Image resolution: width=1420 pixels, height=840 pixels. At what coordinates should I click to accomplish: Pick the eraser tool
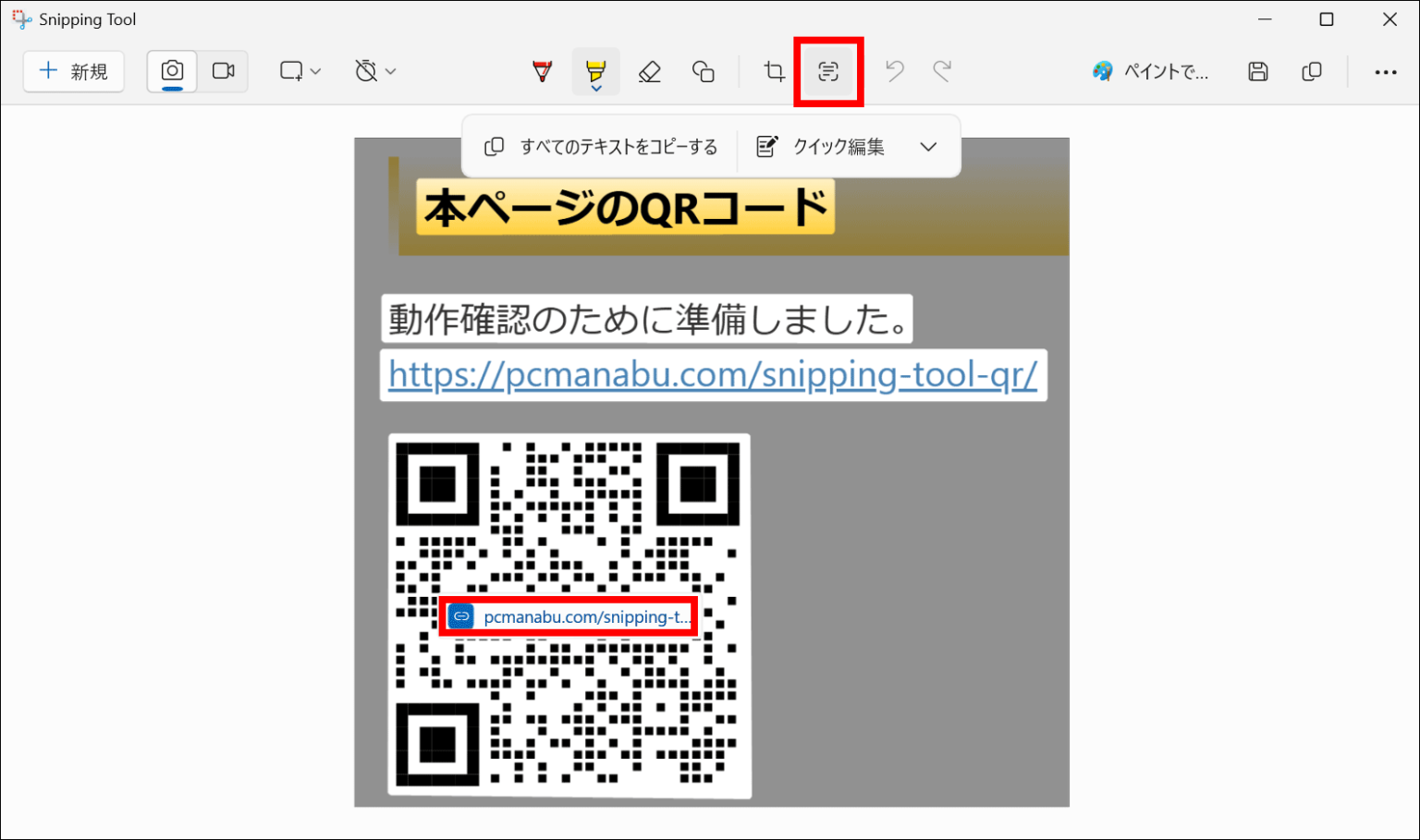(x=650, y=70)
